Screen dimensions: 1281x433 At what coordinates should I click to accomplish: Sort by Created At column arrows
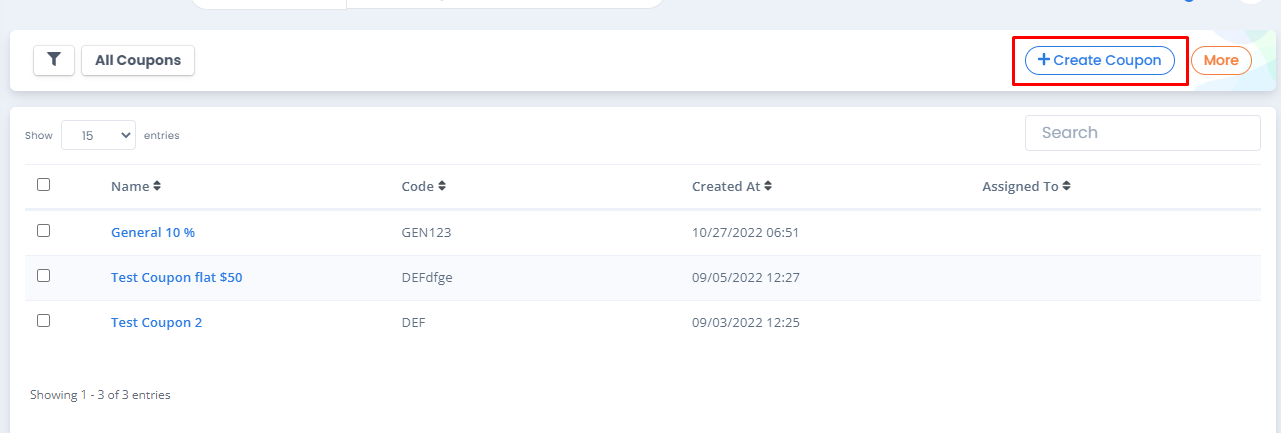pyautogui.click(x=768, y=186)
